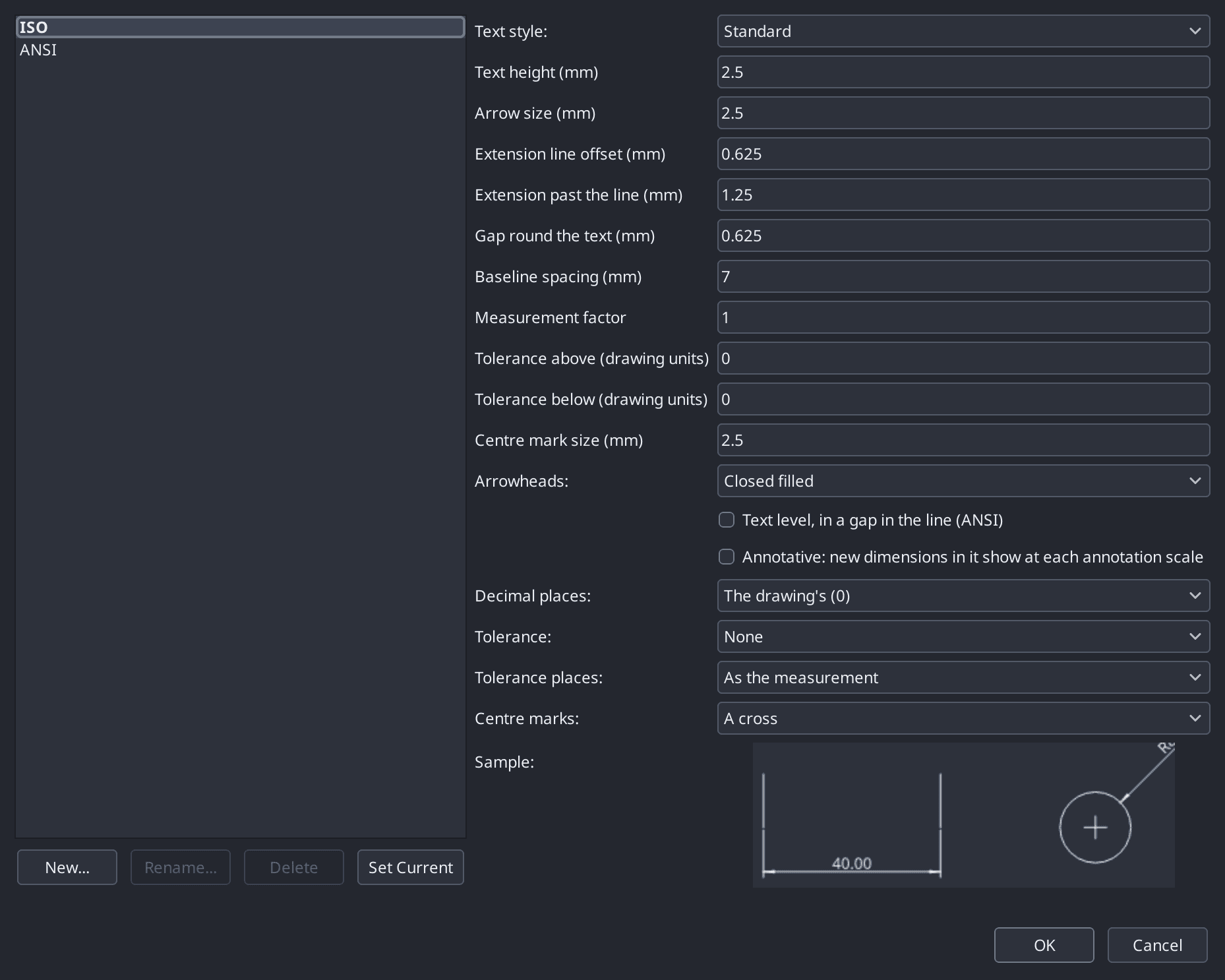
Task: Click the Rename... button
Action: (x=181, y=867)
